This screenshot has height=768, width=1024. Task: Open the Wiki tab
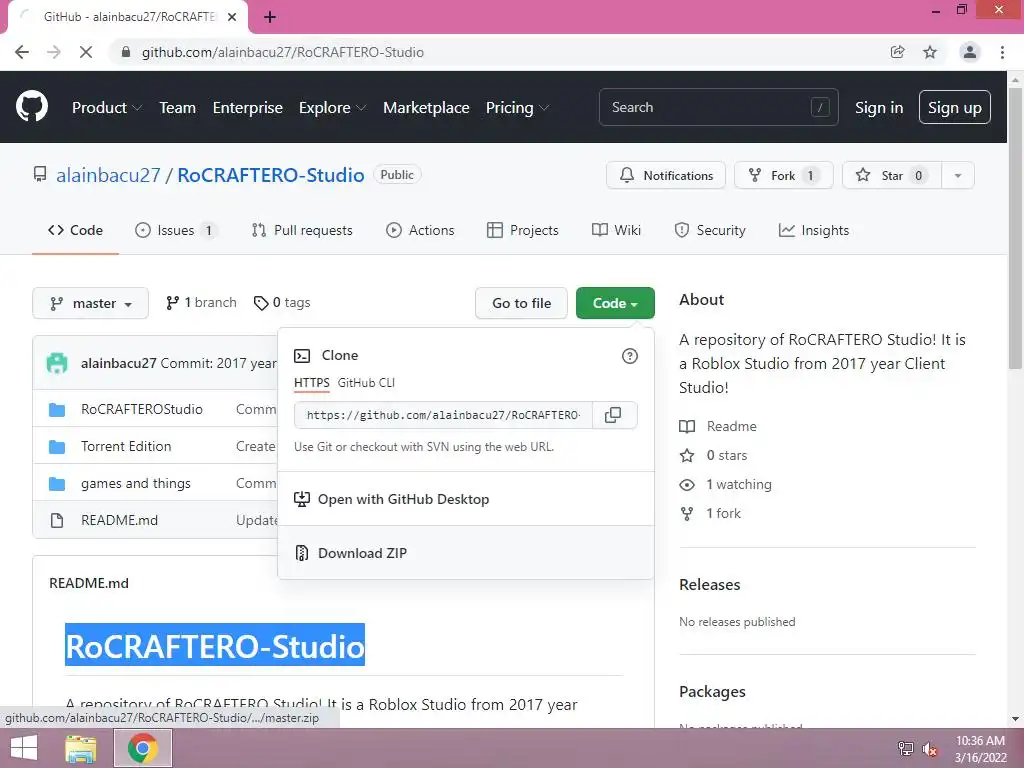(x=616, y=231)
